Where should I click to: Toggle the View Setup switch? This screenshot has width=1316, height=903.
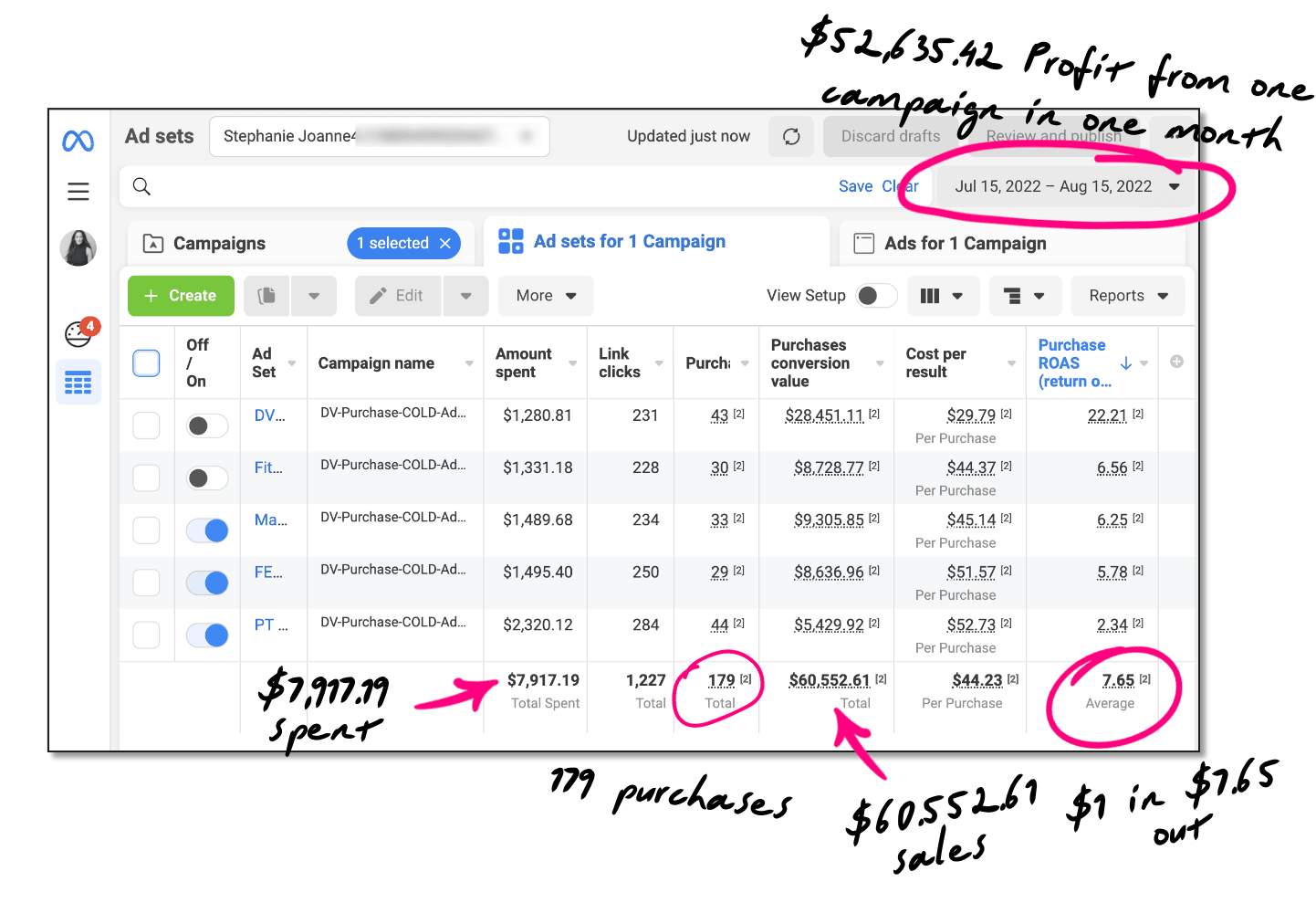click(x=875, y=296)
